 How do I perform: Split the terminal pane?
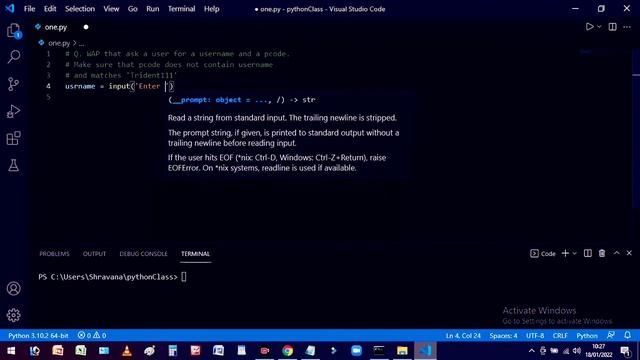click(x=587, y=253)
